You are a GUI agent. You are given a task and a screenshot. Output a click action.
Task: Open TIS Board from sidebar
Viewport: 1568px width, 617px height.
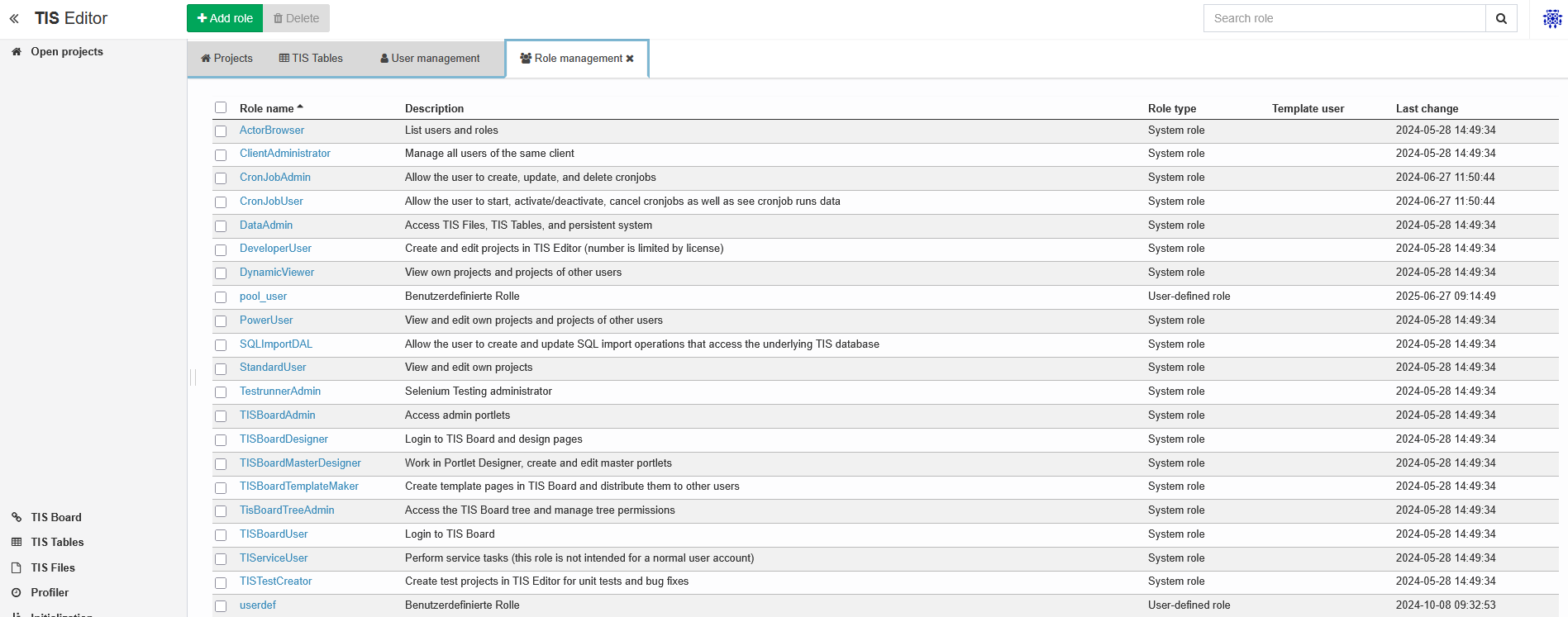click(56, 517)
